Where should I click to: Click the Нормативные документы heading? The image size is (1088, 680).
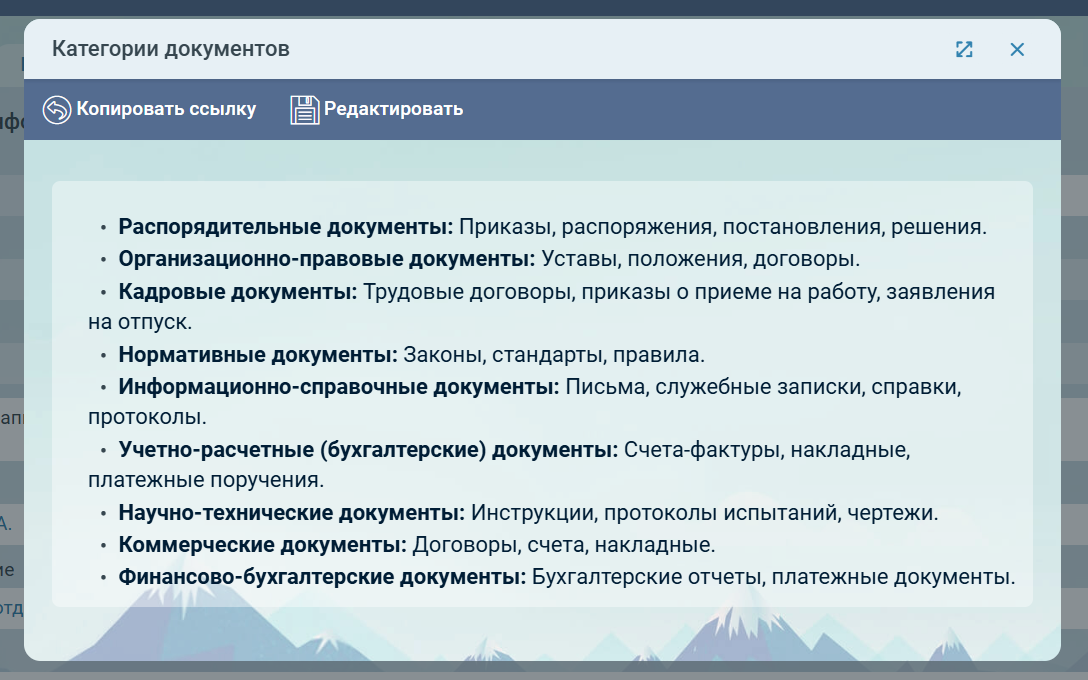tap(258, 355)
